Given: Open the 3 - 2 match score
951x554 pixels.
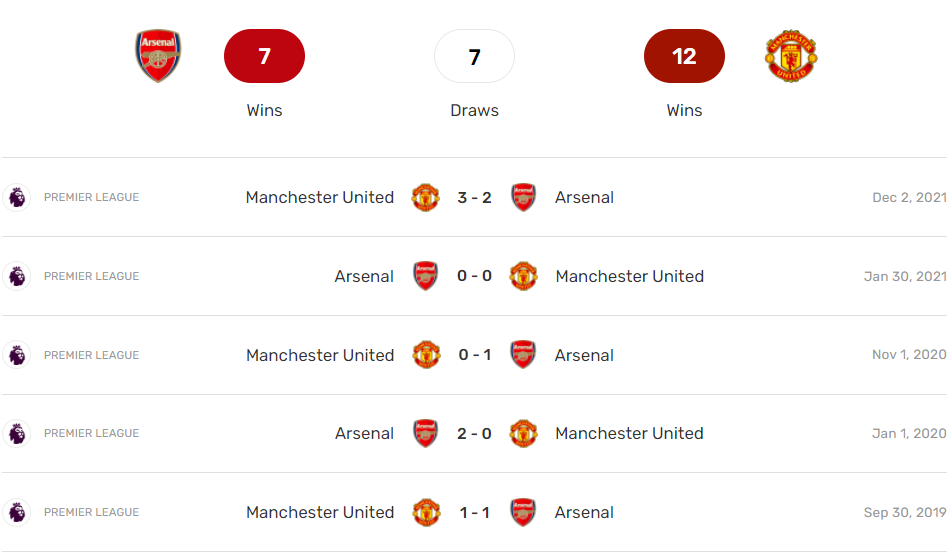Looking at the screenshot, I should (474, 197).
